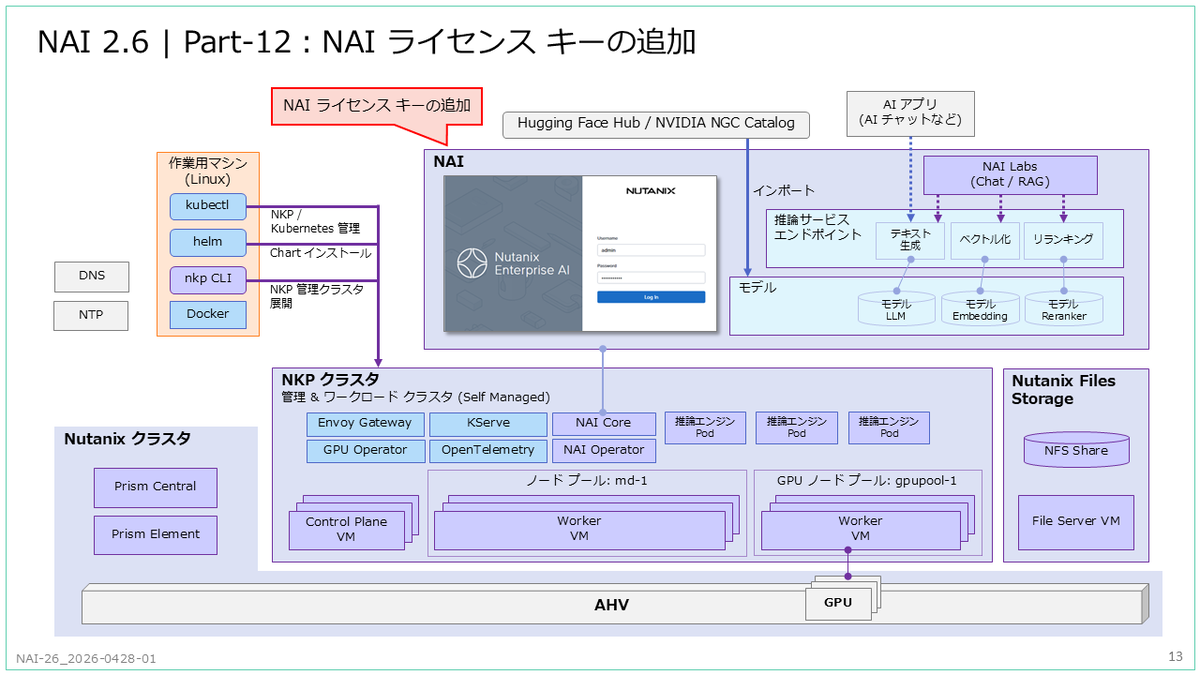Select the OpenTelemetry component box
Image resolution: width=1200 pixels, height=675 pixels.
(x=489, y=450)
